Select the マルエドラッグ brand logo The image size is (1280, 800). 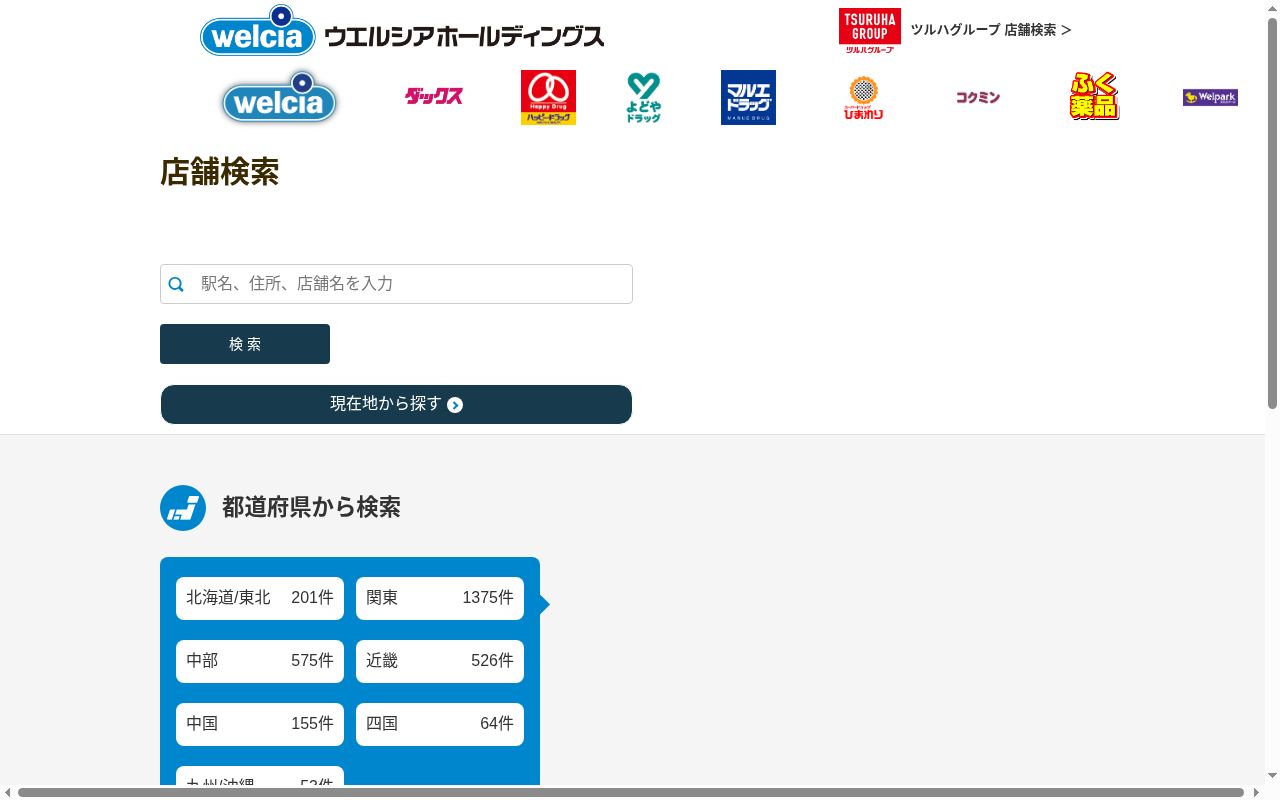point(748,97)
